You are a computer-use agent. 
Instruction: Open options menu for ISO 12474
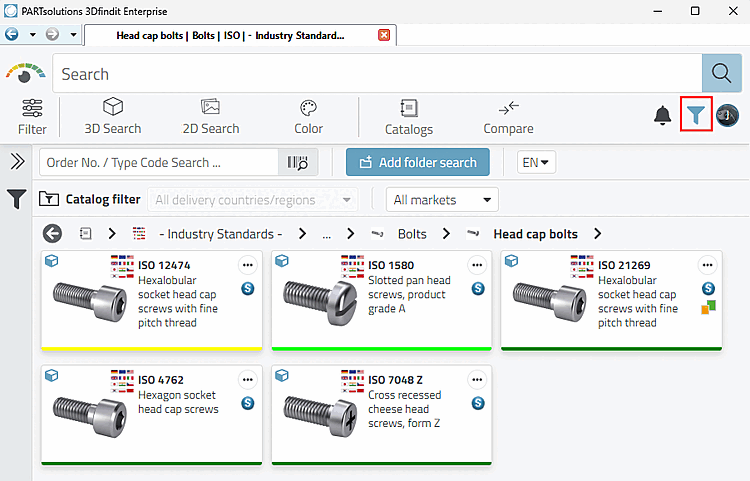(247, 265)
